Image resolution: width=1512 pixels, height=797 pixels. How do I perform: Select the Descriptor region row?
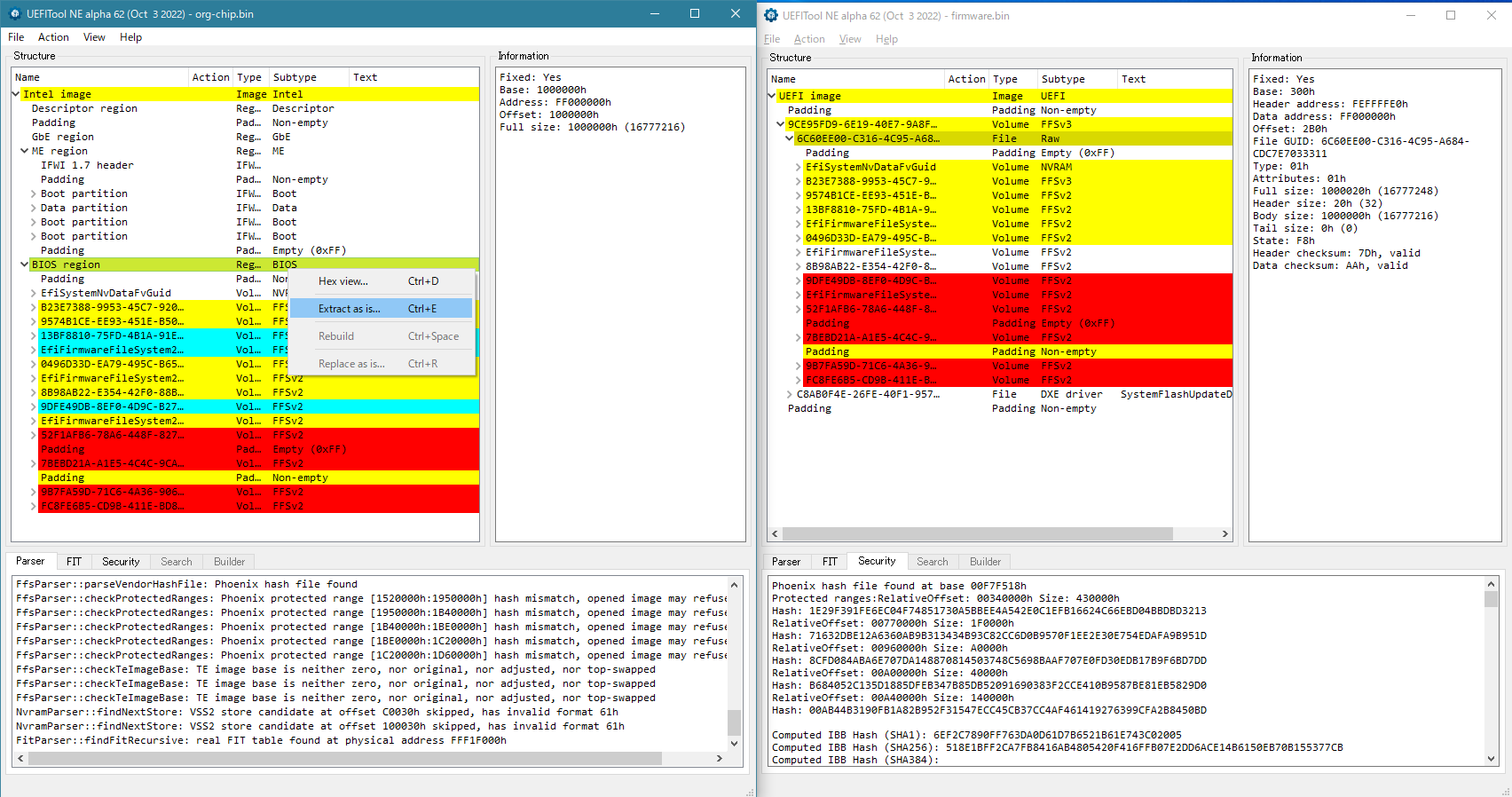point(246,108)
